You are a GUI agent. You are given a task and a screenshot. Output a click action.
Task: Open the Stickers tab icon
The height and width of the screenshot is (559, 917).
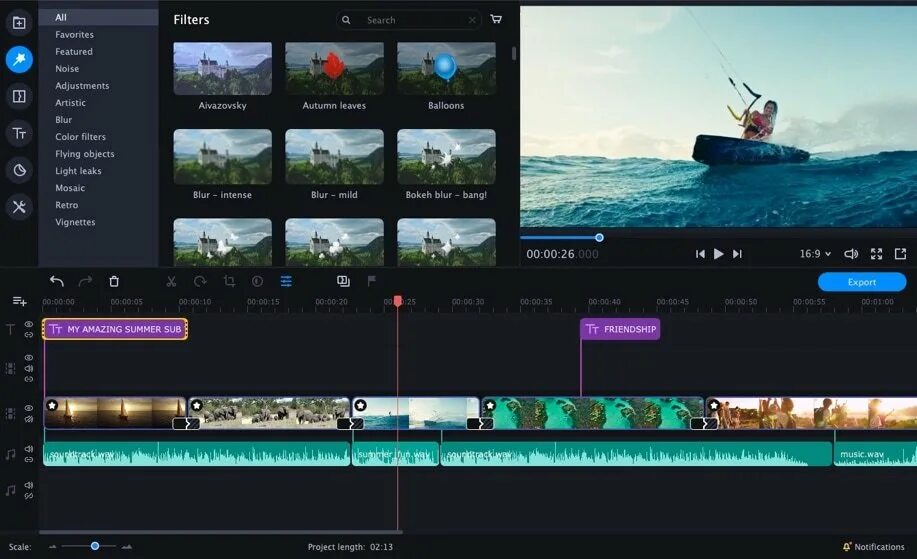[19, 170]
